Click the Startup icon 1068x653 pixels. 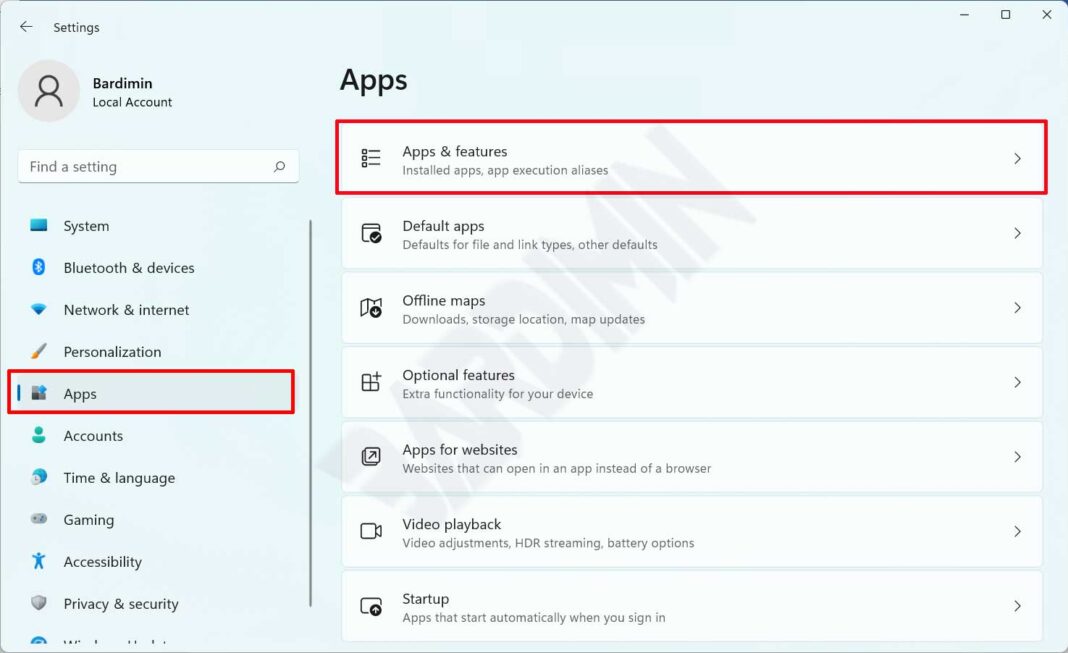(x=371, y=606)
